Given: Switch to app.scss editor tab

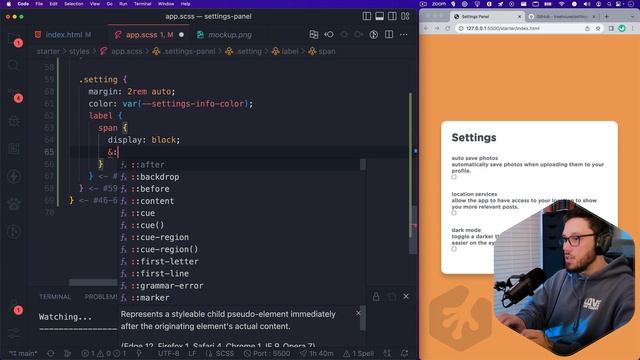Looking at the screenshot, I should click(149, 35).
